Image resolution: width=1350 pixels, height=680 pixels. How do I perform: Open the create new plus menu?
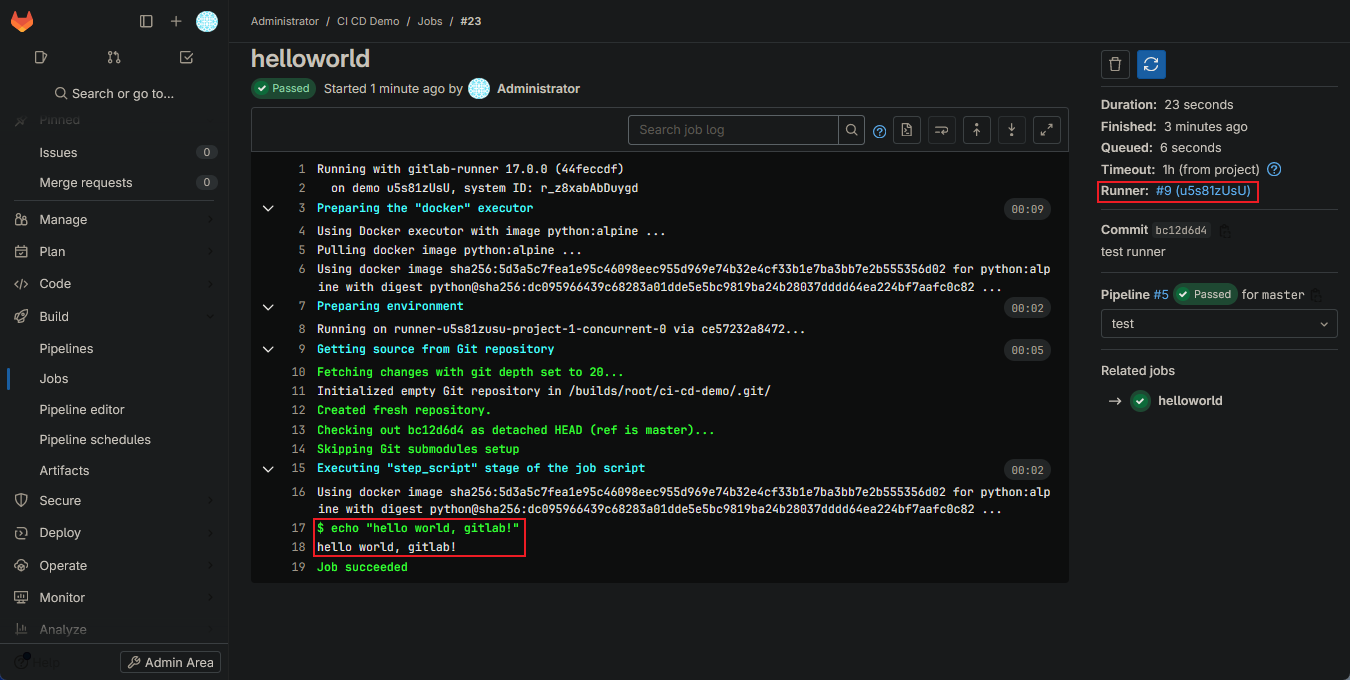pyautogui.click(x=176, y=21)
